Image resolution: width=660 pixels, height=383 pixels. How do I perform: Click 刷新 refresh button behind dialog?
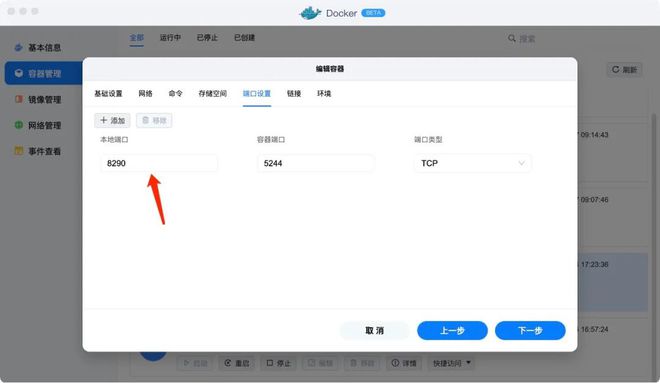pos(624,69)
